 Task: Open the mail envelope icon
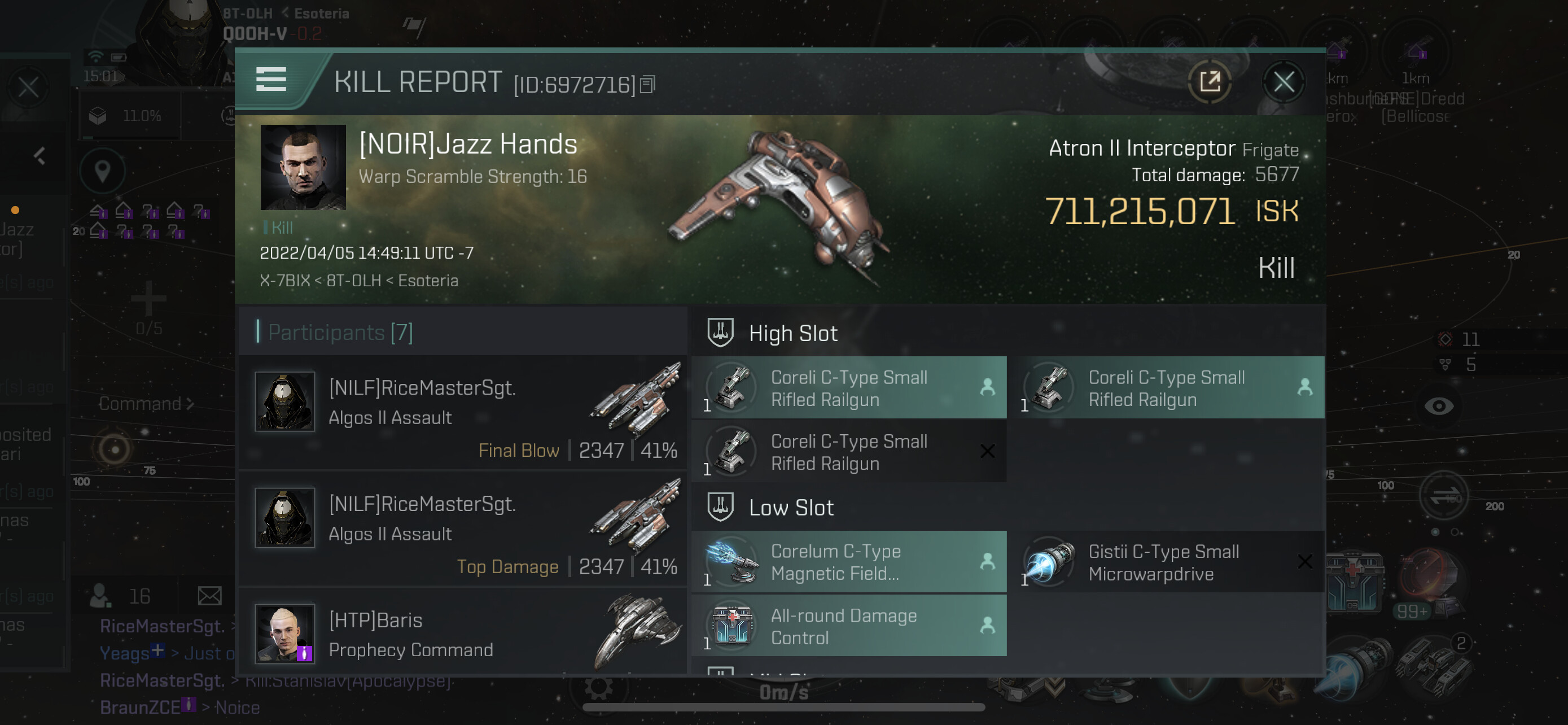[x=209, y=596]
